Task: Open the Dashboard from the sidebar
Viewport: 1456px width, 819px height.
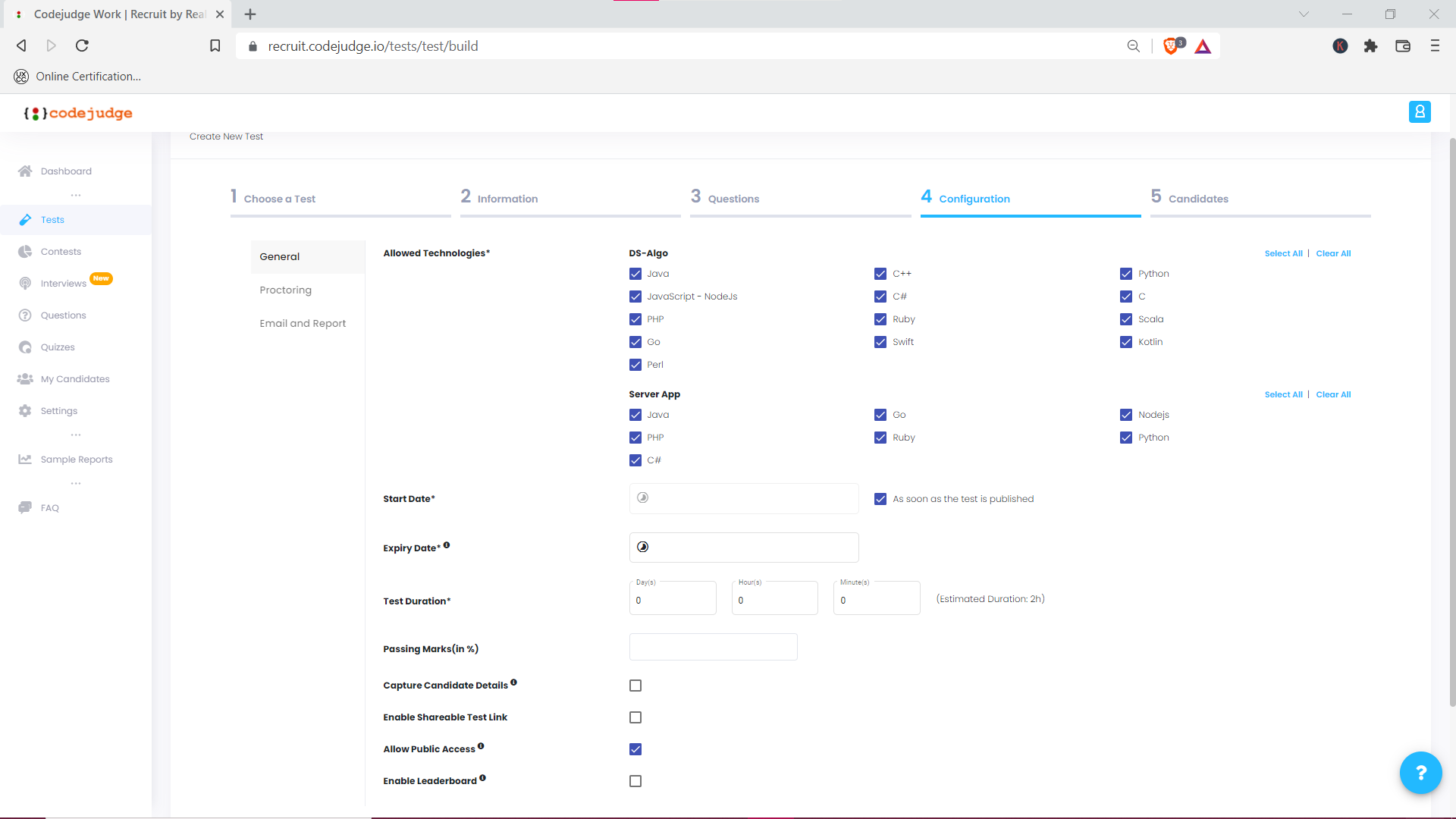Action: coord(66,171)
